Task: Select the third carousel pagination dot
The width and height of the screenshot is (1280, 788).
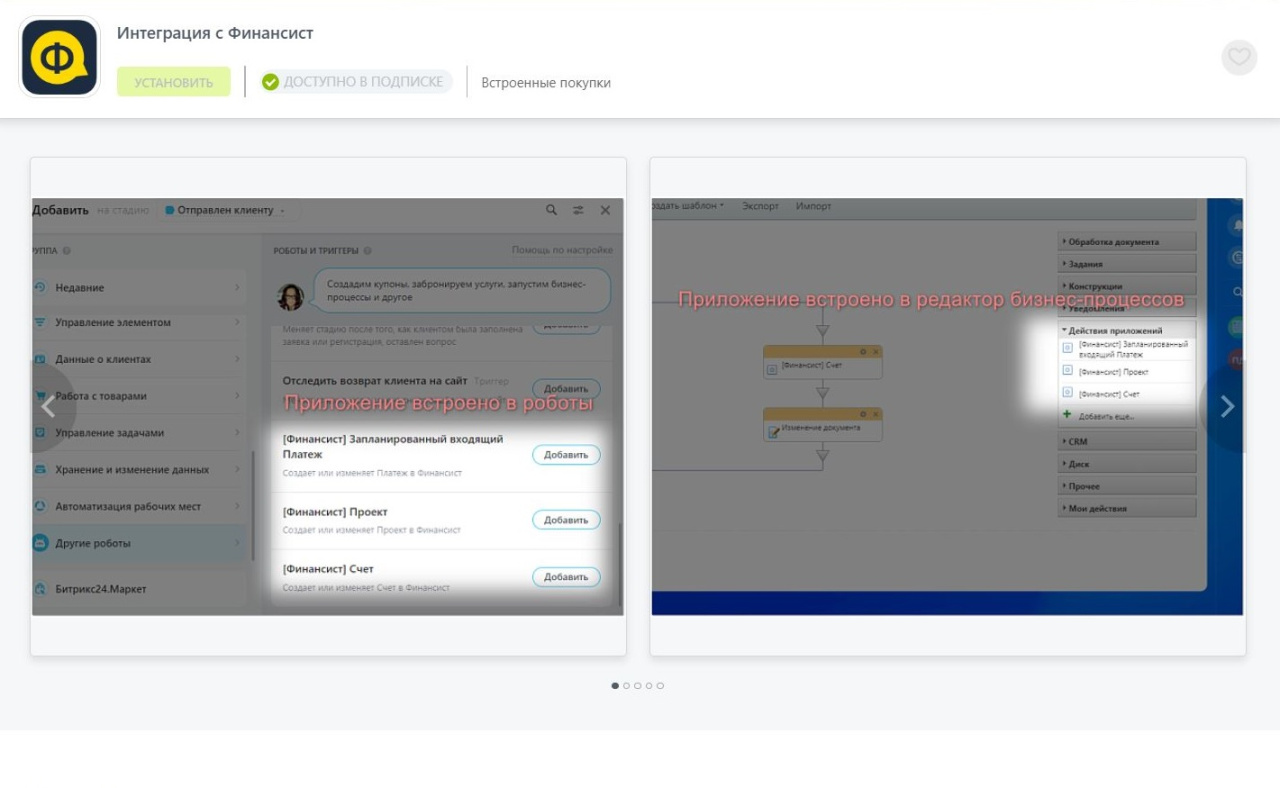Action: (638, 686)
